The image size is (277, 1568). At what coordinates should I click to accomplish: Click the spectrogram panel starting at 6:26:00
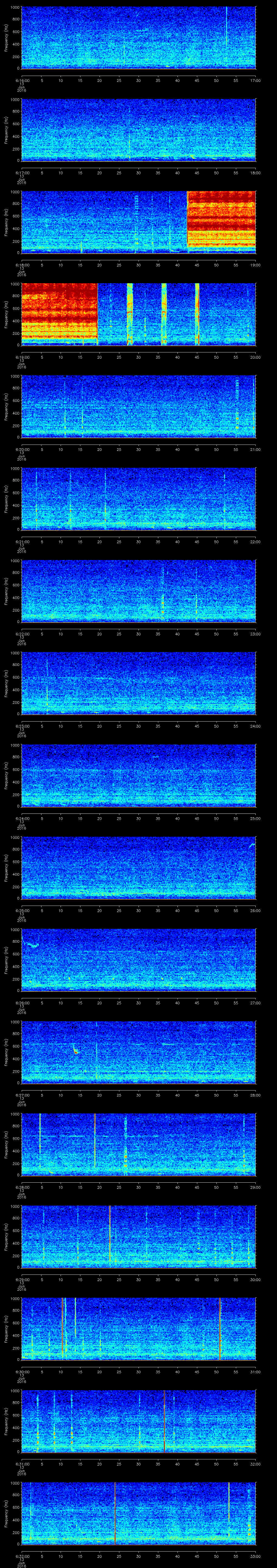pos(138,960)
